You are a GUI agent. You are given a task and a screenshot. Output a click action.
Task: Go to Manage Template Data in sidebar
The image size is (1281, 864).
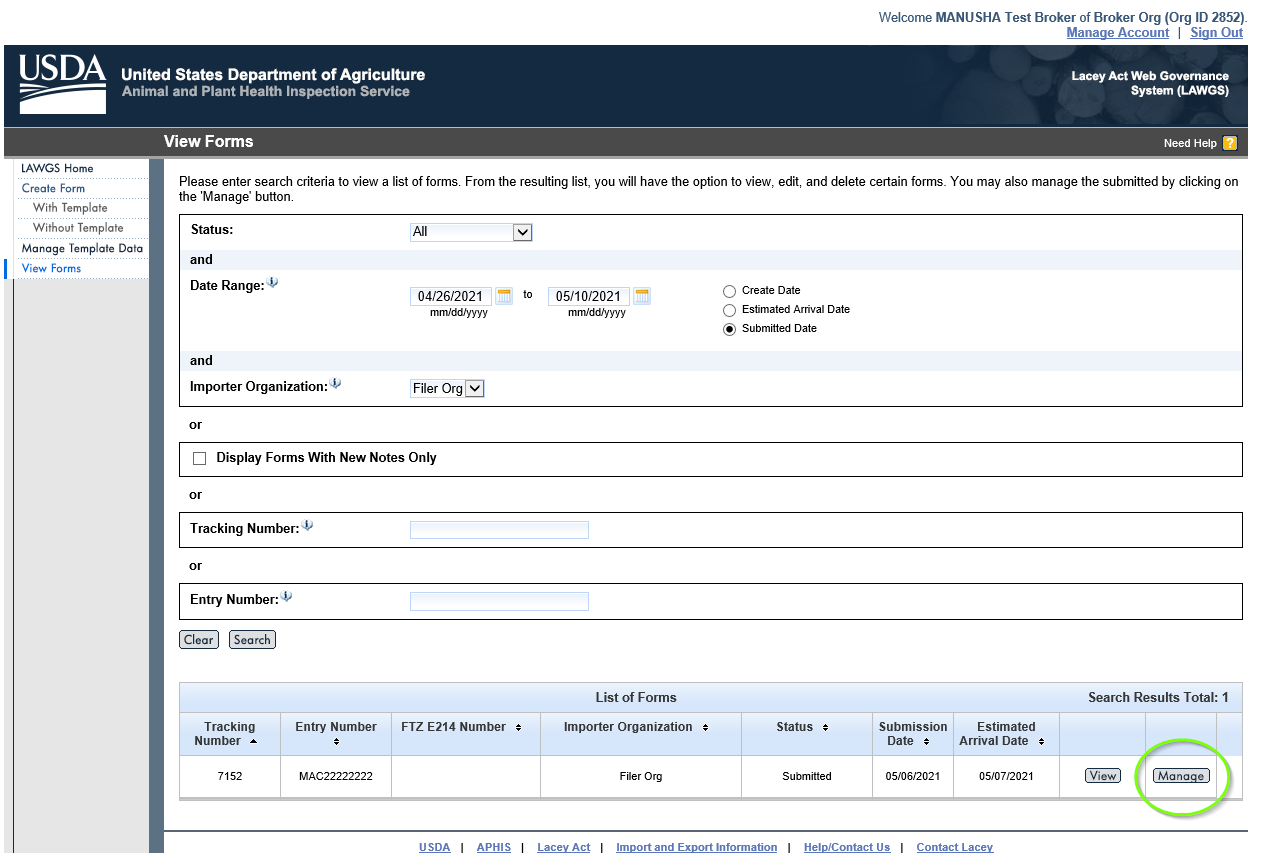tap(82, 248)
